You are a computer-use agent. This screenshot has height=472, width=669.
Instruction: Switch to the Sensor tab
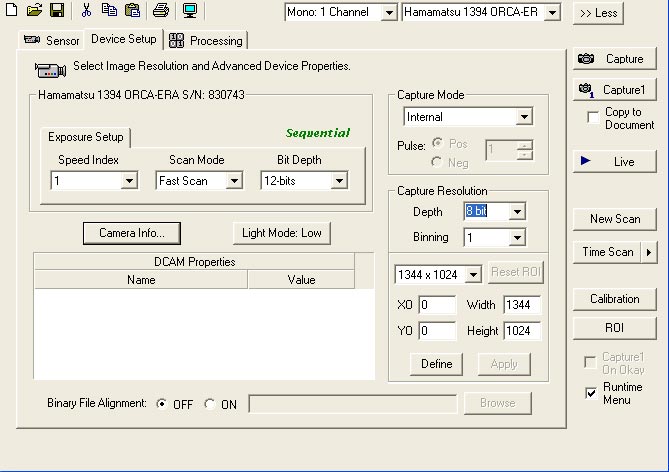tap(50, 40)
